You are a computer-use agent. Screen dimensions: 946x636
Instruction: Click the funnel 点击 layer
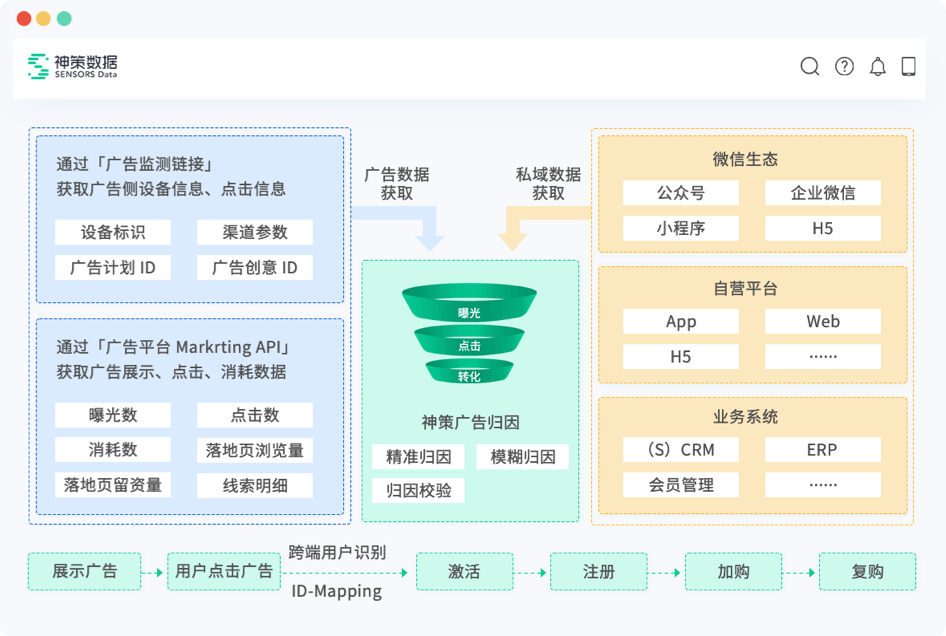pos(469,340)
